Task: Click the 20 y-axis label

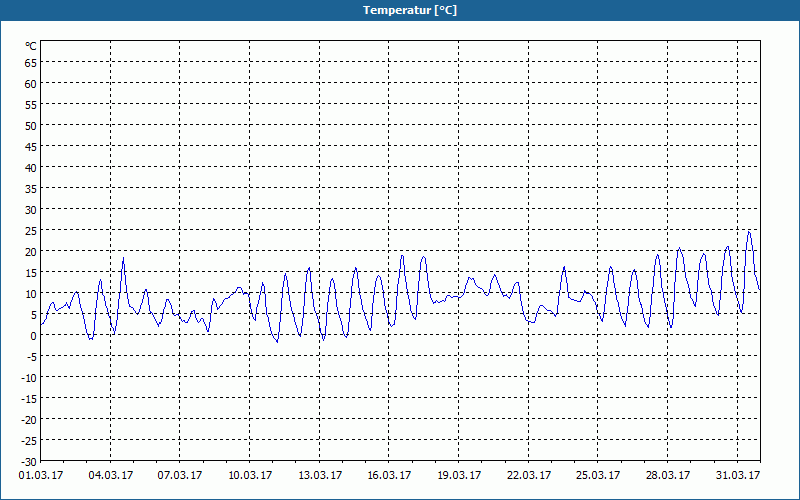Action: pyautogui.click(x=31, y=252)
